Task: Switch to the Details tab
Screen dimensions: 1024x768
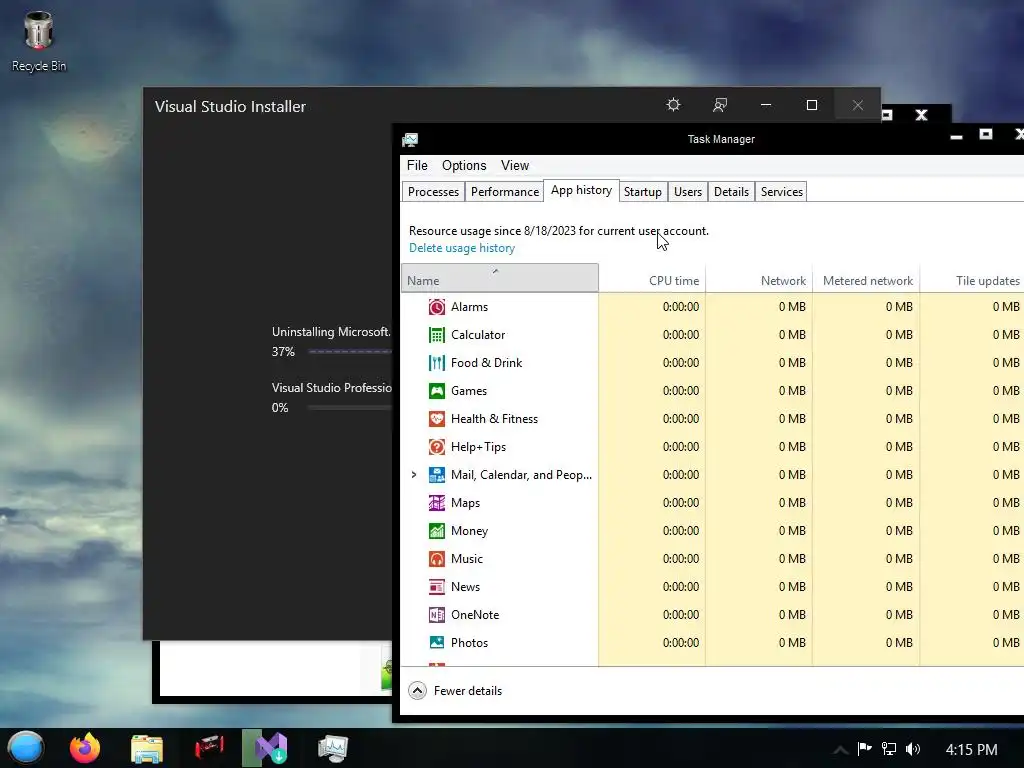Action: click(x=731, y=192)
